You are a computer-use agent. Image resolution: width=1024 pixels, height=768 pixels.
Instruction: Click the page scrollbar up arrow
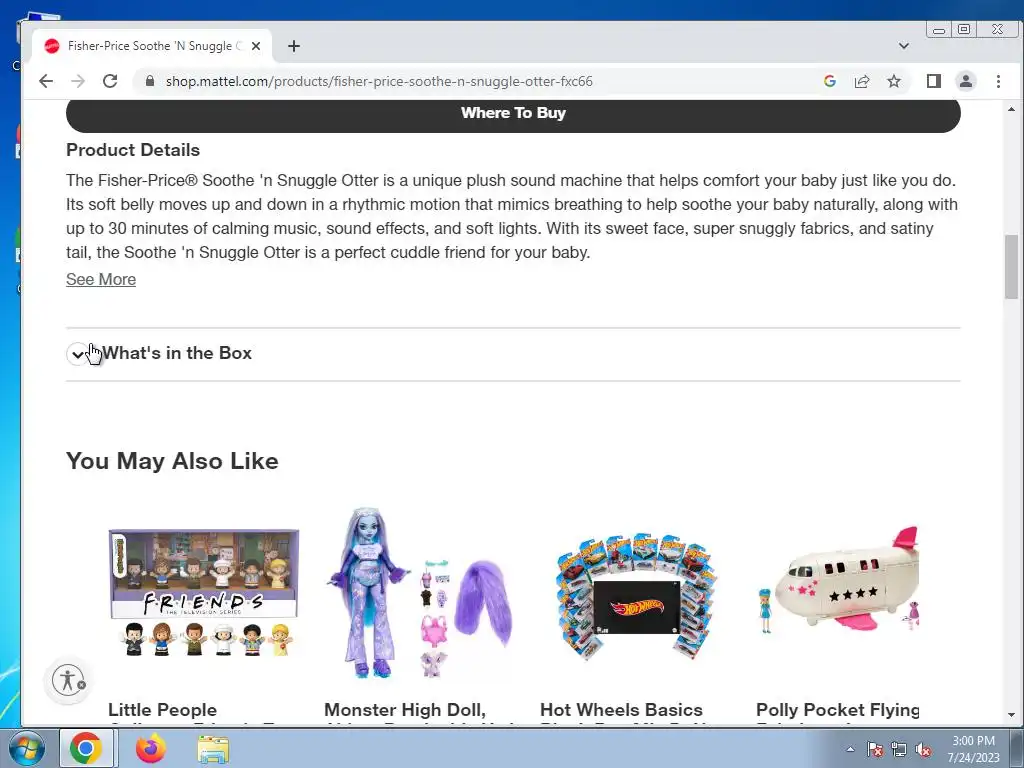[1011, 109]
